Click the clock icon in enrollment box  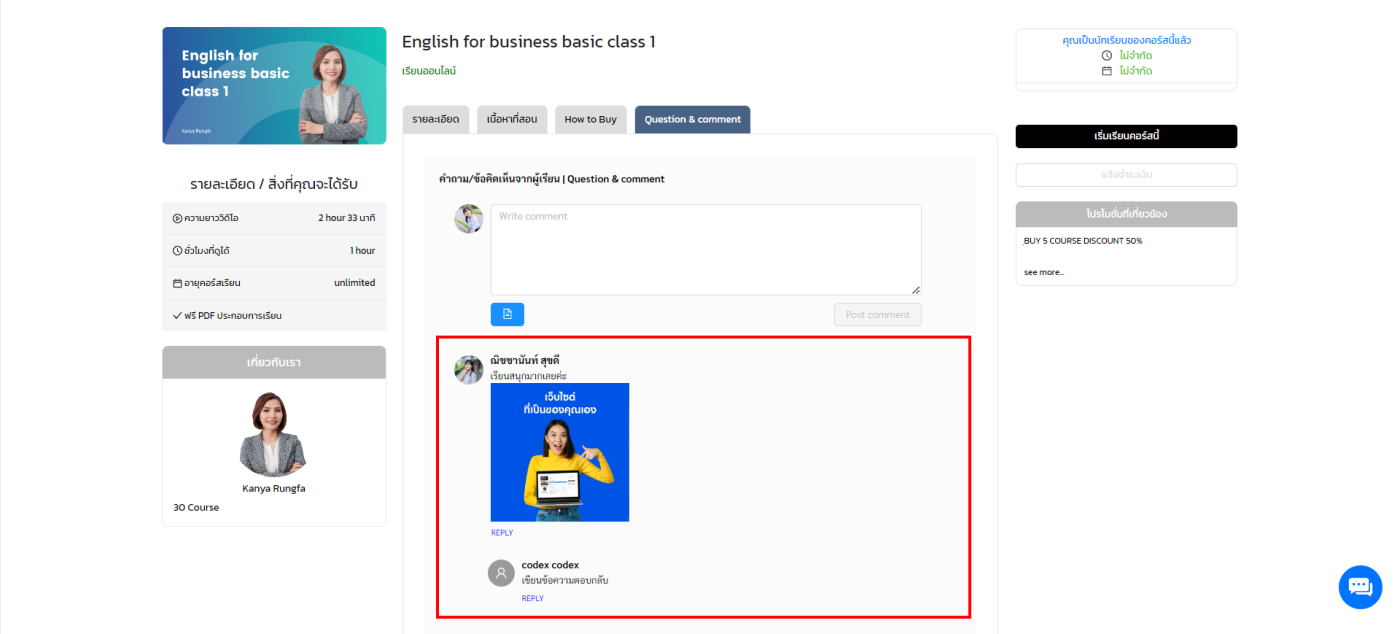tap(1107, 56)
